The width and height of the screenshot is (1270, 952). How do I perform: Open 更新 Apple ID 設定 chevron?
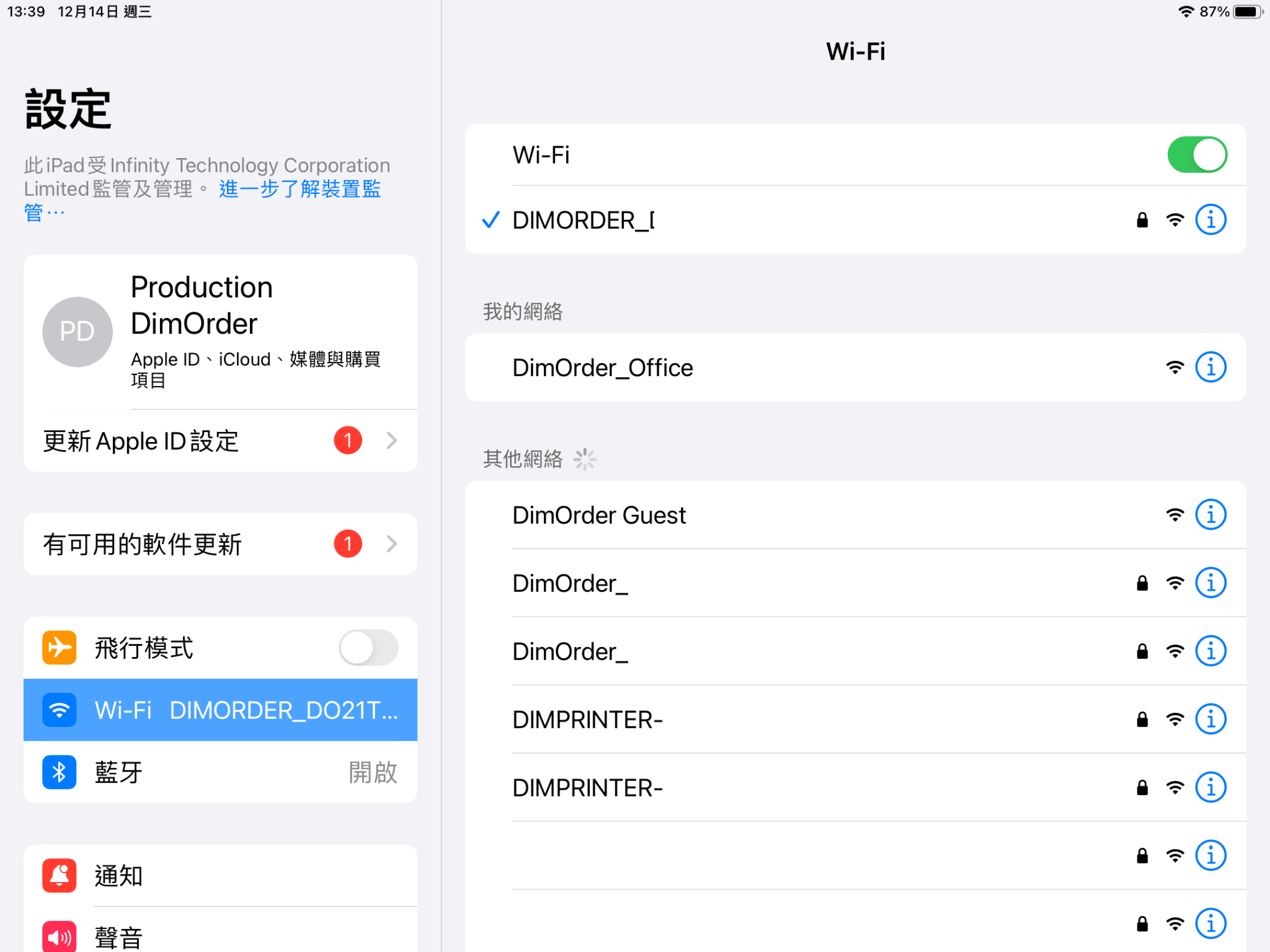point(391,441)
